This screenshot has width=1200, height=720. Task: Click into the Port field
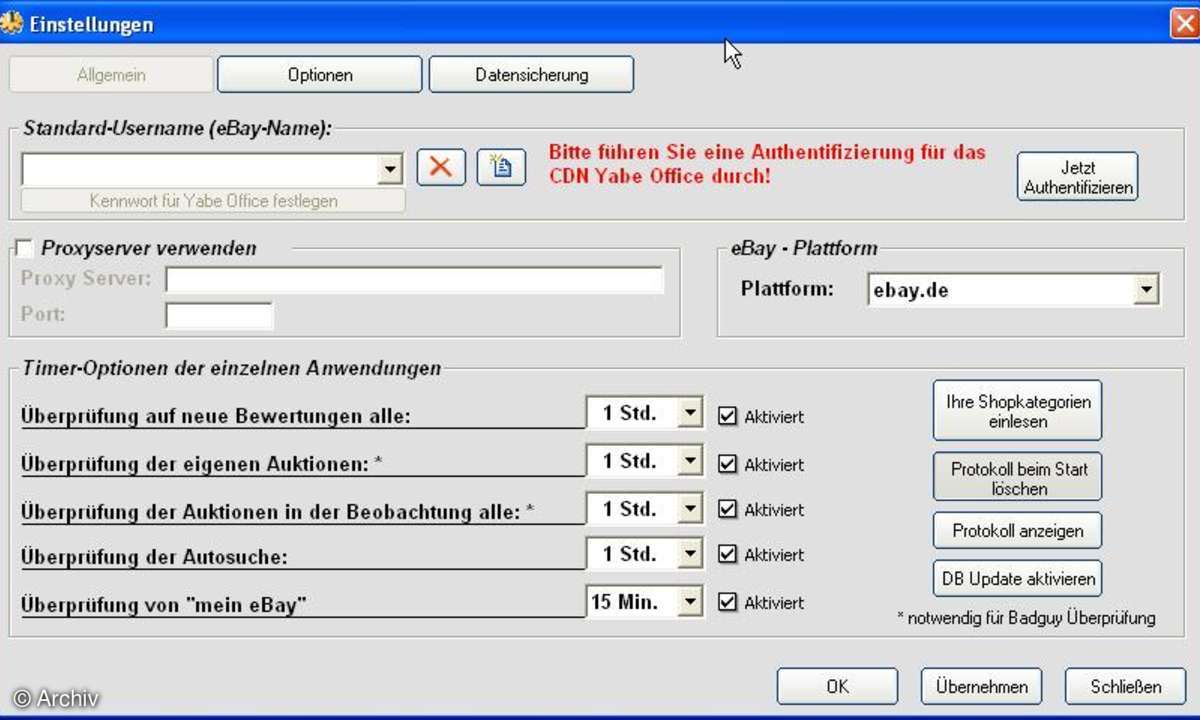coord(219,316)
